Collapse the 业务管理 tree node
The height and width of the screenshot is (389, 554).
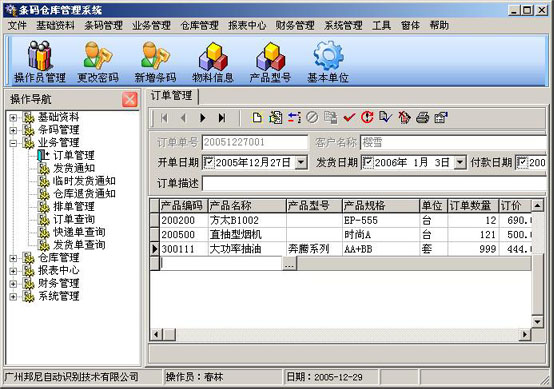coord(13,143)
